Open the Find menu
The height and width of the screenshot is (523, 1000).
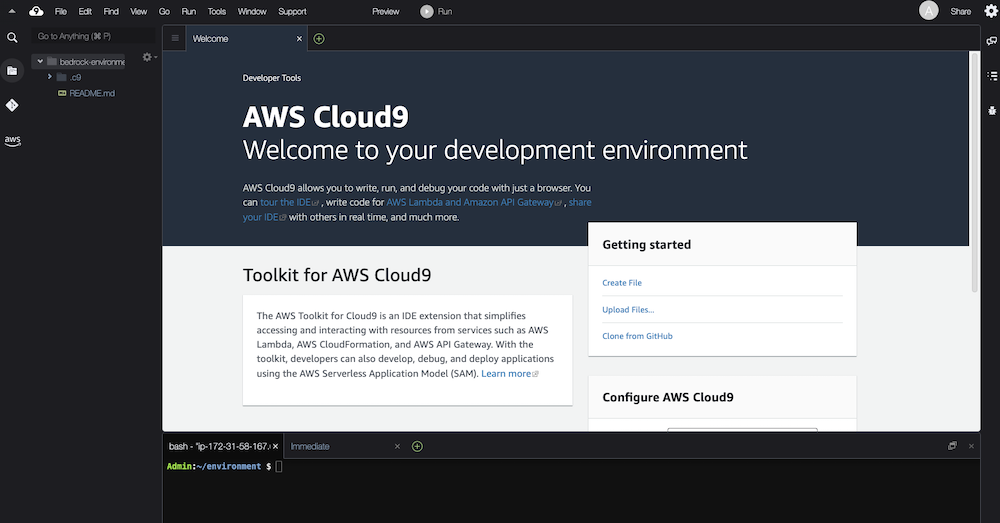pyautogui.click(x=111, y=11)
